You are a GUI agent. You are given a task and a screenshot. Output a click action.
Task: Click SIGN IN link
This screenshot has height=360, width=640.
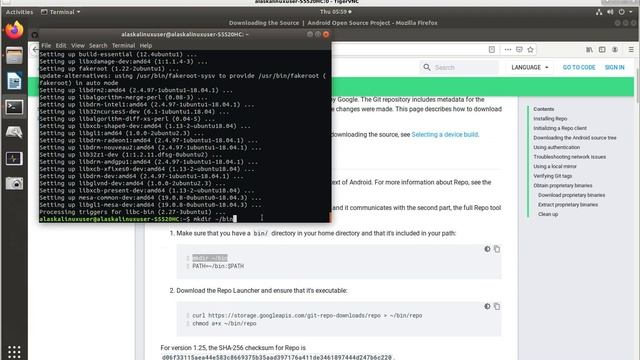(614, 67)
